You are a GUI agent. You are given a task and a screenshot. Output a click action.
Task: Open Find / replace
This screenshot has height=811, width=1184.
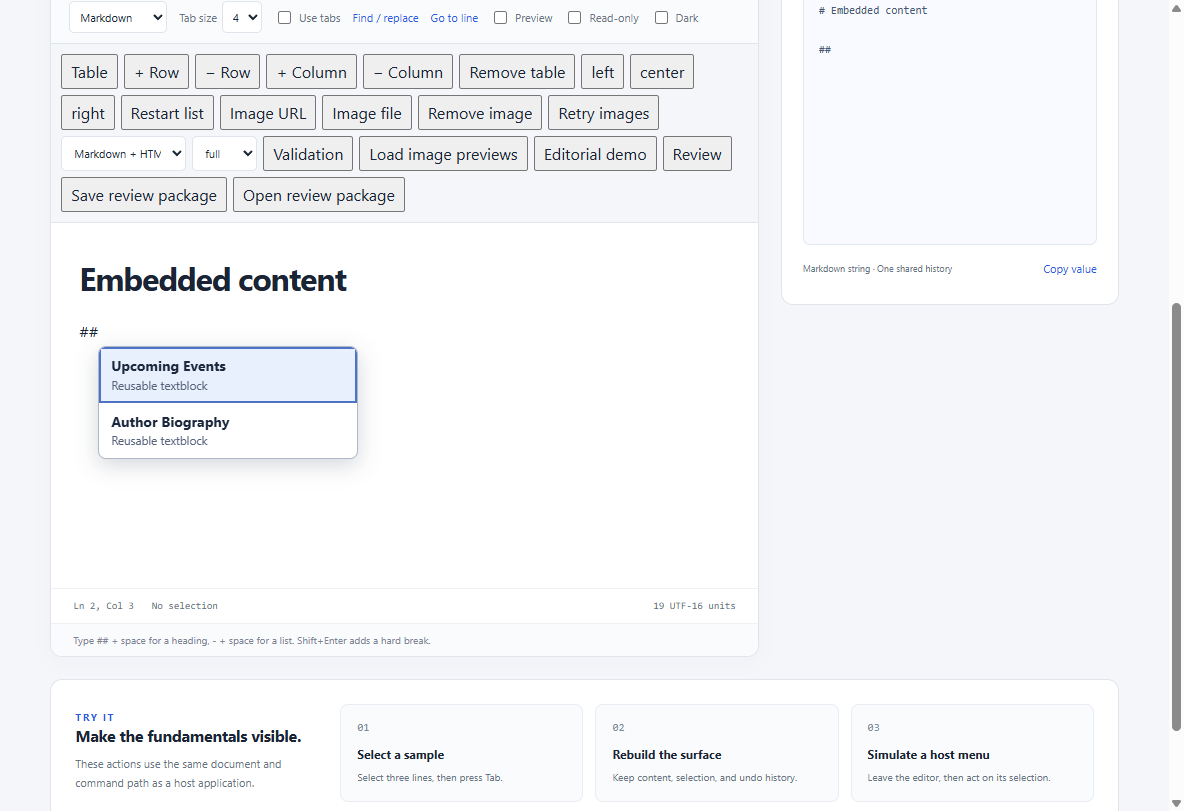point(385,18)
